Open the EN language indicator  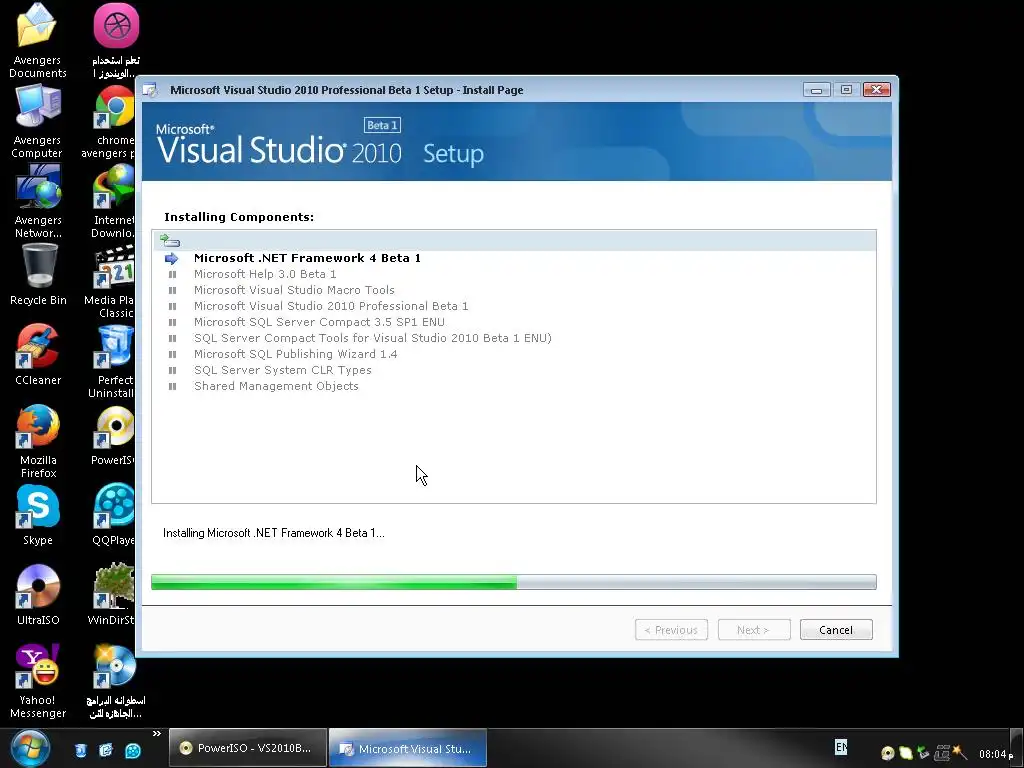(x=841, y=746)
